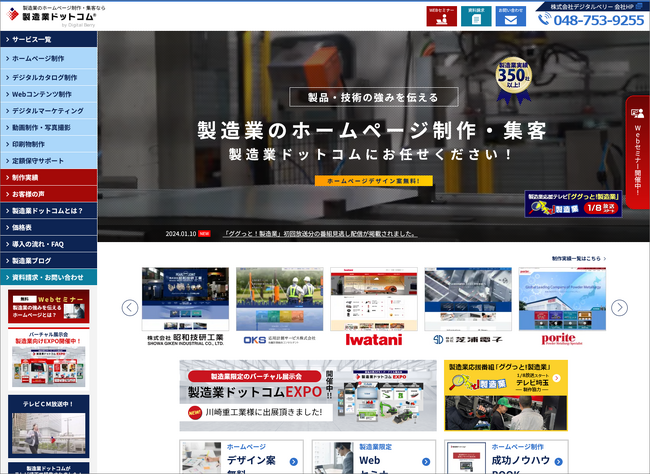Screen dimensions: 650x475
Task: Open ホームページ制作 in the sidebar
Action: 49,59
